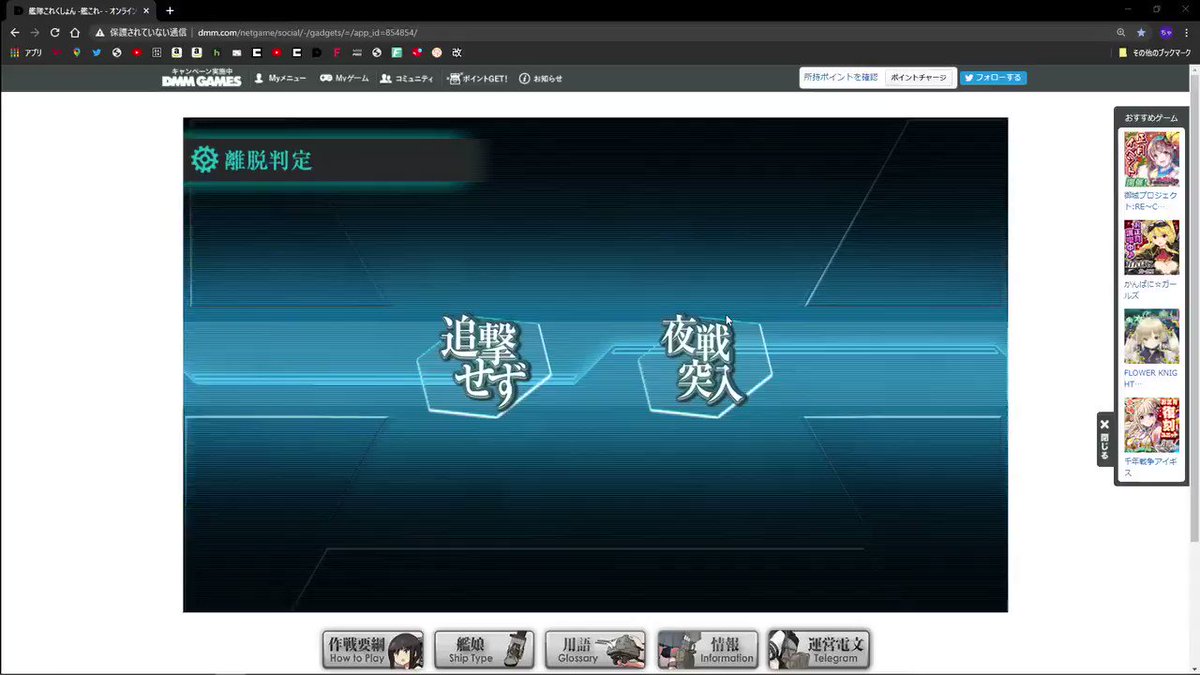The width and height of the screenshot is (1200, 675).
Task: Open the コミュニティ menu
Action: click(406, 78)
